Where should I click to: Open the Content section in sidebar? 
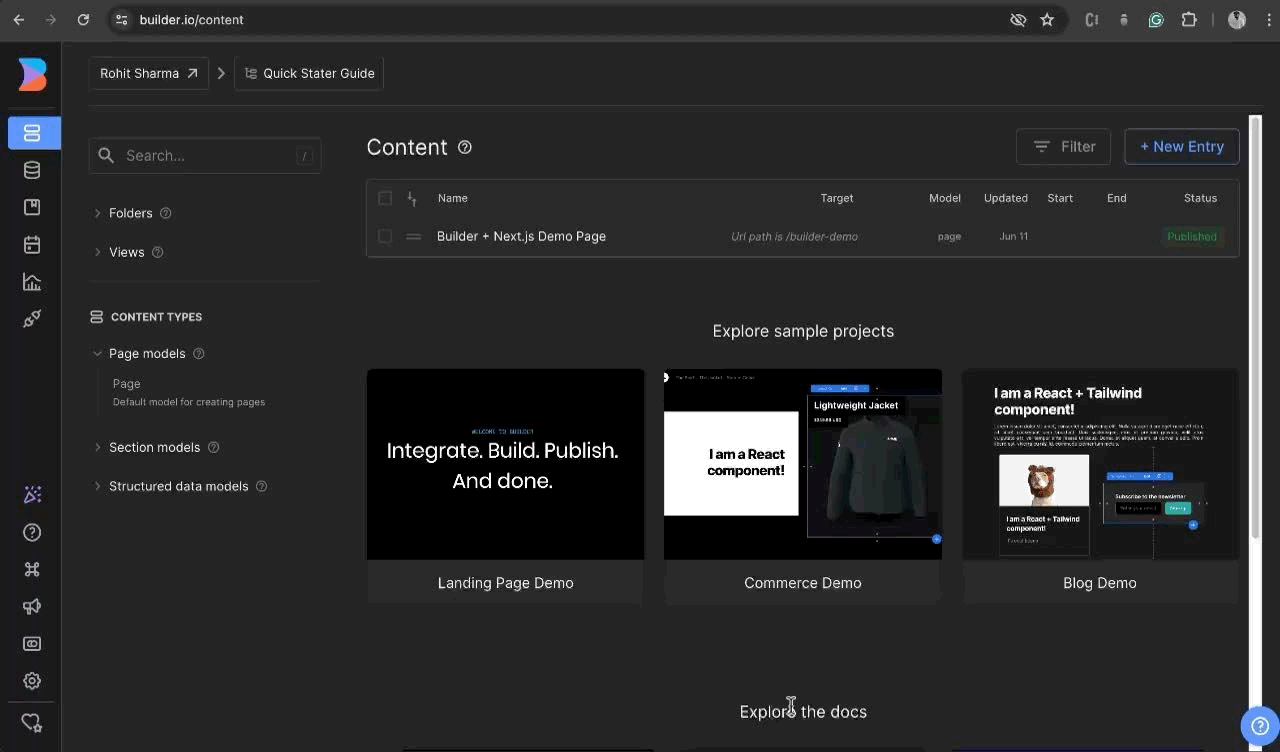(33, 133)
